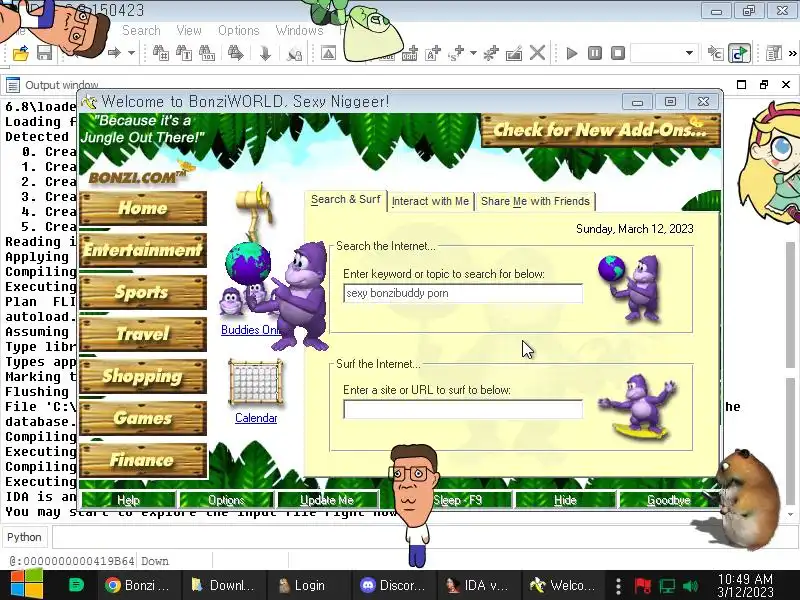Pause the debugger process
The height and width of the screenshot is (600, 800).
[595, 53]
